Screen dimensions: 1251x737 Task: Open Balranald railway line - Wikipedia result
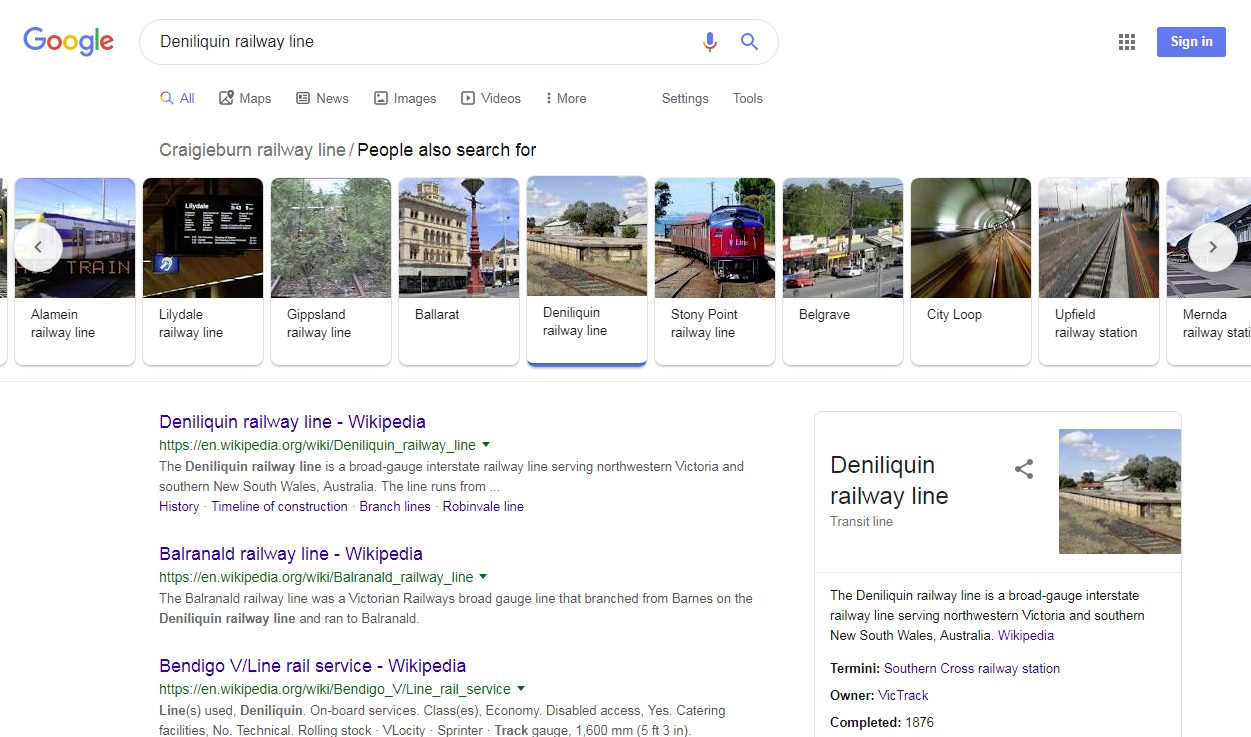[x=291, y=554]
